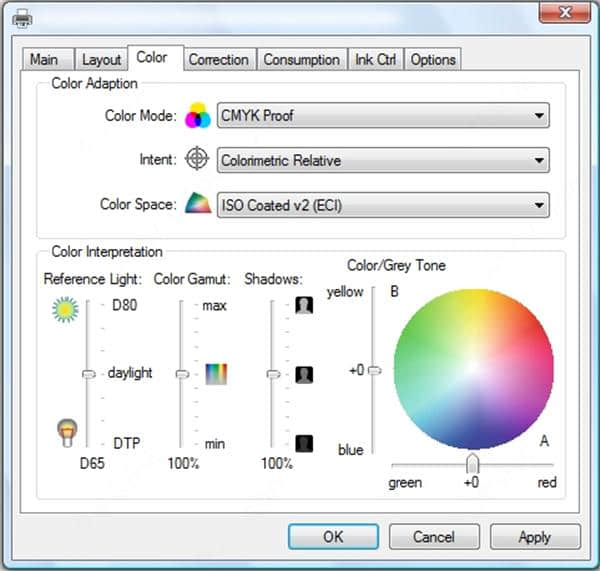Viewport: 600px width, 571px height.
Task: Open the Consumption tab
Action: pyautogui.click(x=302, y=60)
